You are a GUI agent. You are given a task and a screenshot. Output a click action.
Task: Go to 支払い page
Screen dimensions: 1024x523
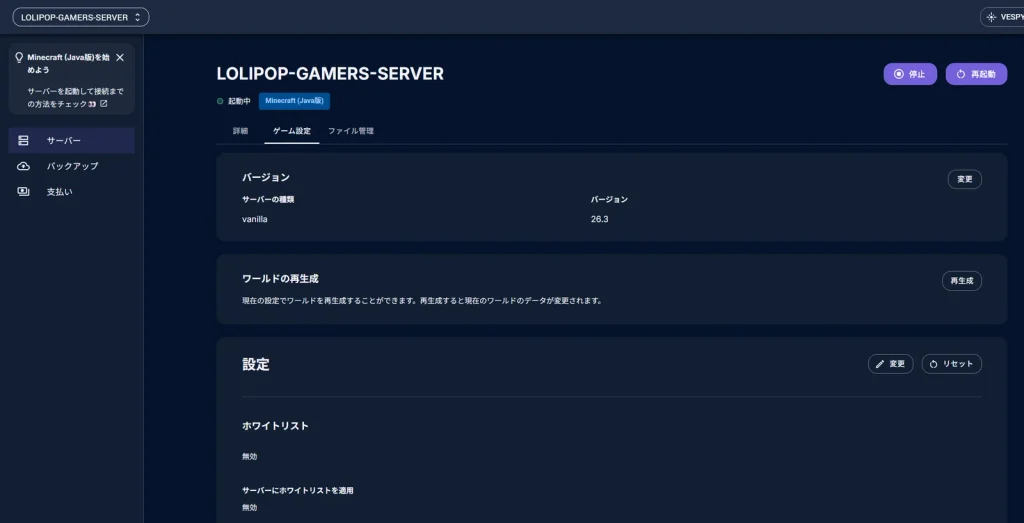(x=72, y=192)
